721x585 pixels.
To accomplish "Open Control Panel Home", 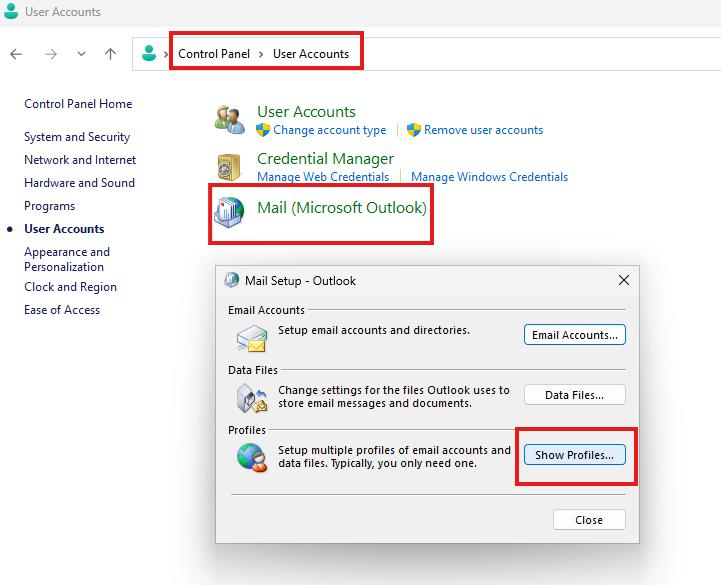I will (78, 104).
